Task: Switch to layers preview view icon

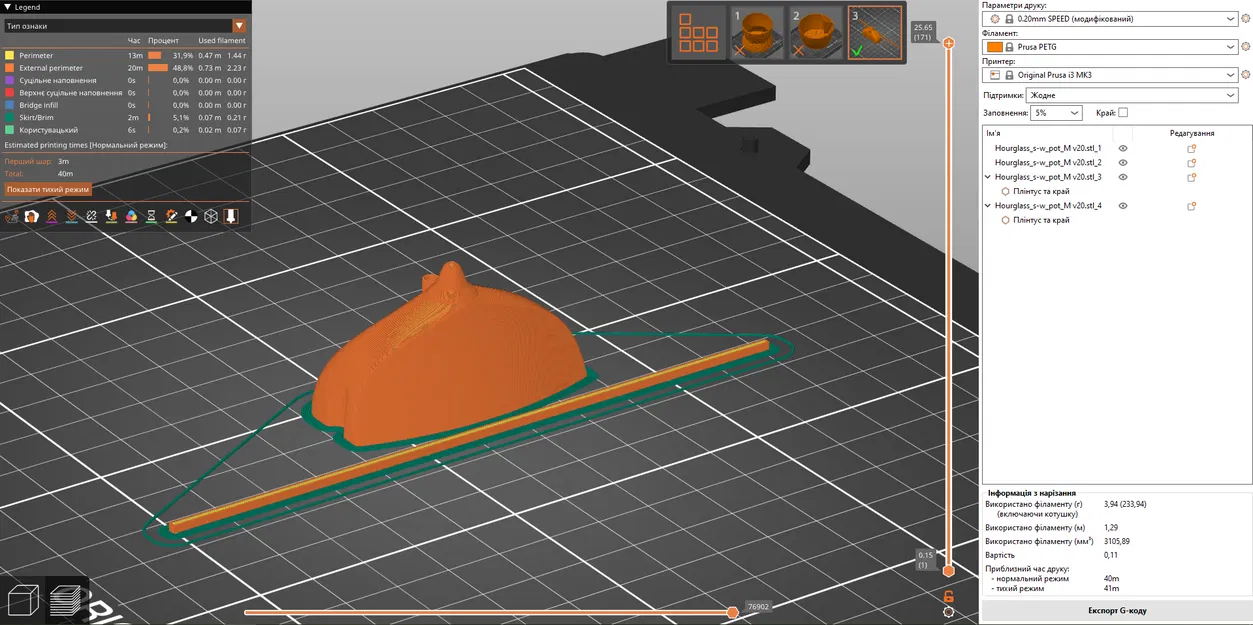Action: coord(67,600)
